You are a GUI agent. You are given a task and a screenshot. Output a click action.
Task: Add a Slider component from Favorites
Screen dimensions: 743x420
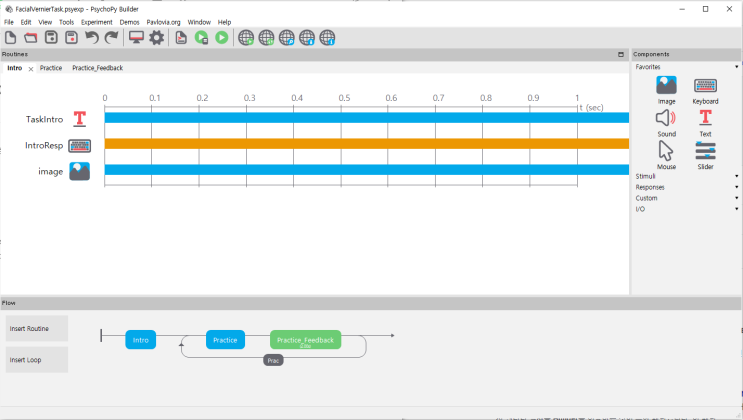pos(705,155)
